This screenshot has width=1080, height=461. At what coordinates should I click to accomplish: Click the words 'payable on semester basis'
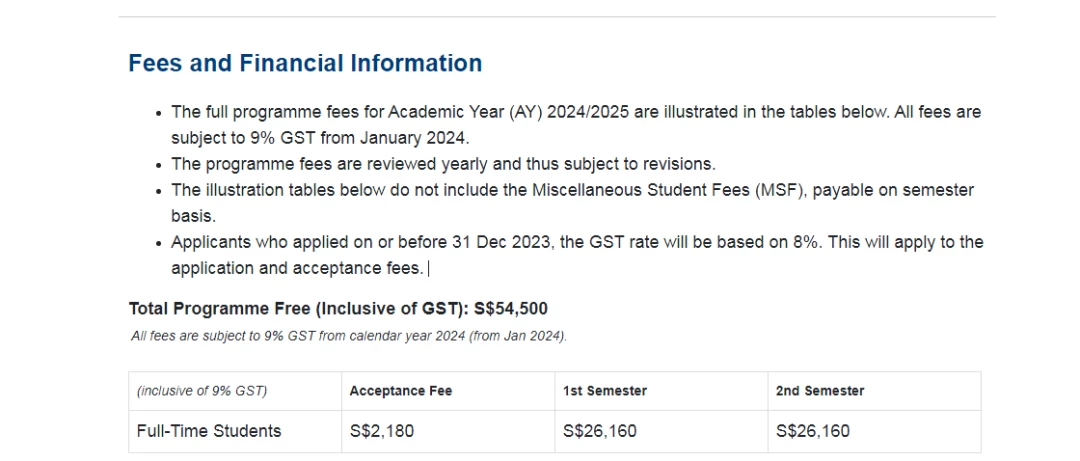click(895, 190)
